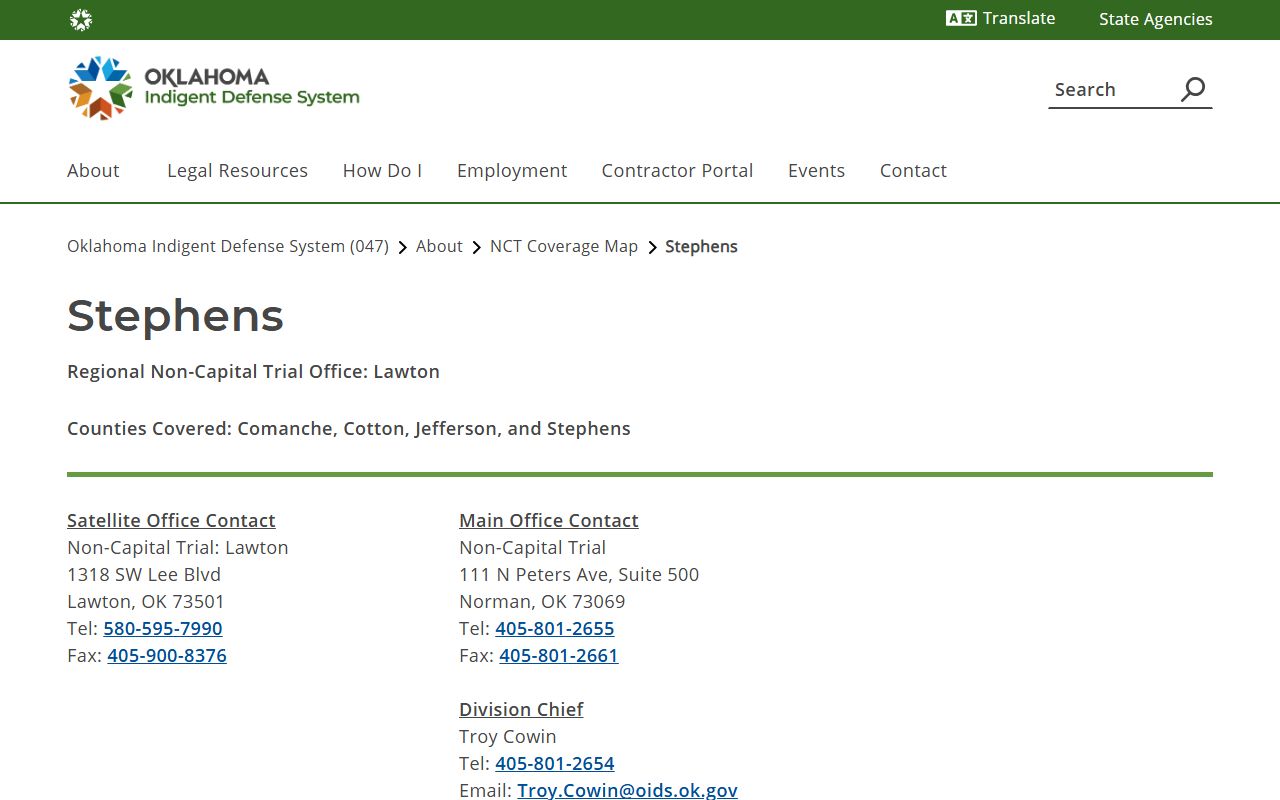Click 'Norman, OK 73069' text

[x=542, y=601]
